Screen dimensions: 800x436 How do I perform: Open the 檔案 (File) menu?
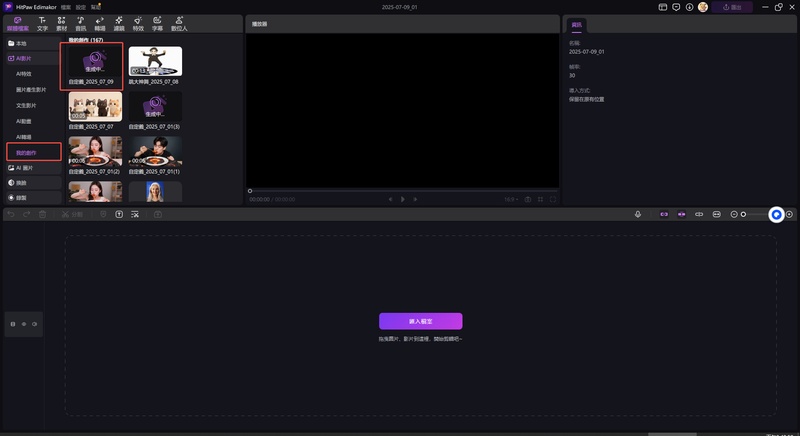(63, 7)
